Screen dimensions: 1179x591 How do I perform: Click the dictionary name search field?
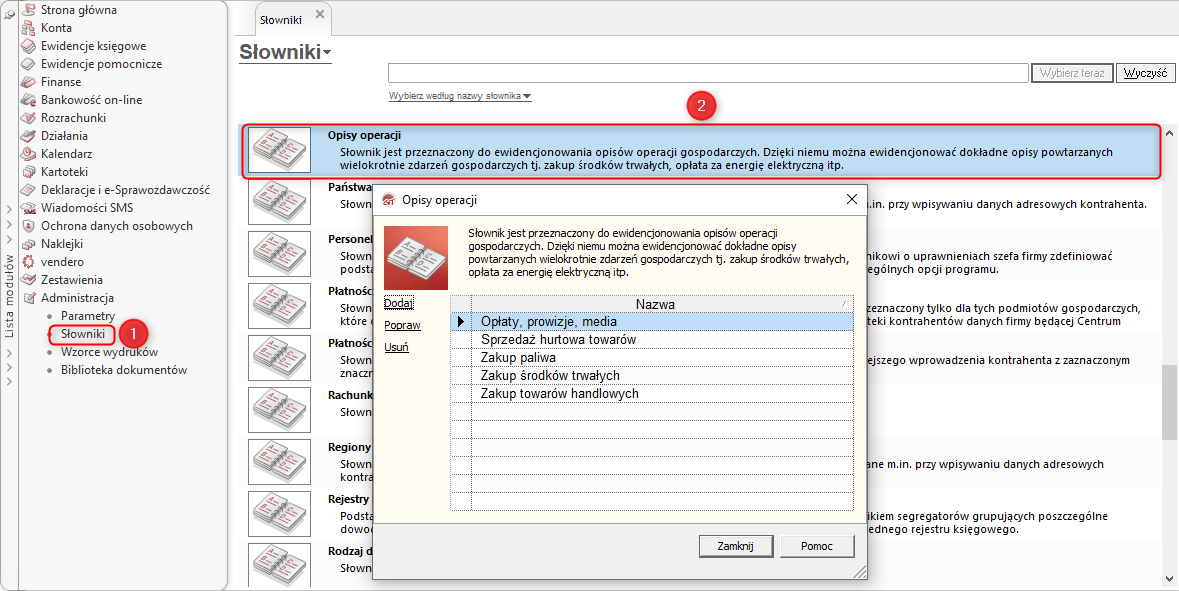point(708,73)
